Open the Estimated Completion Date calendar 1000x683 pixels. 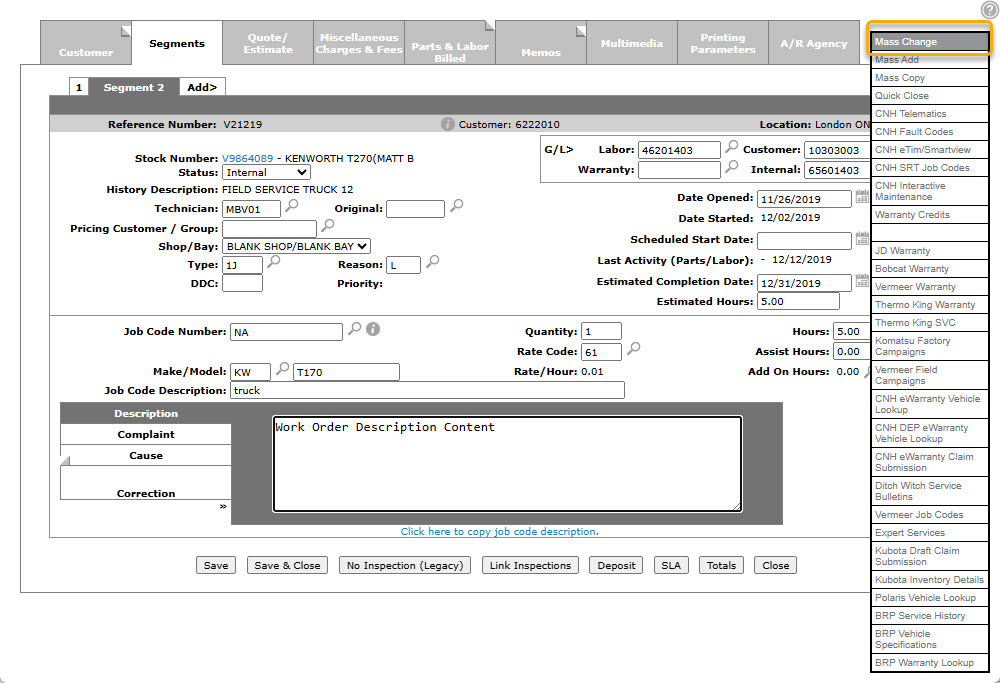[x=862, y=283]
